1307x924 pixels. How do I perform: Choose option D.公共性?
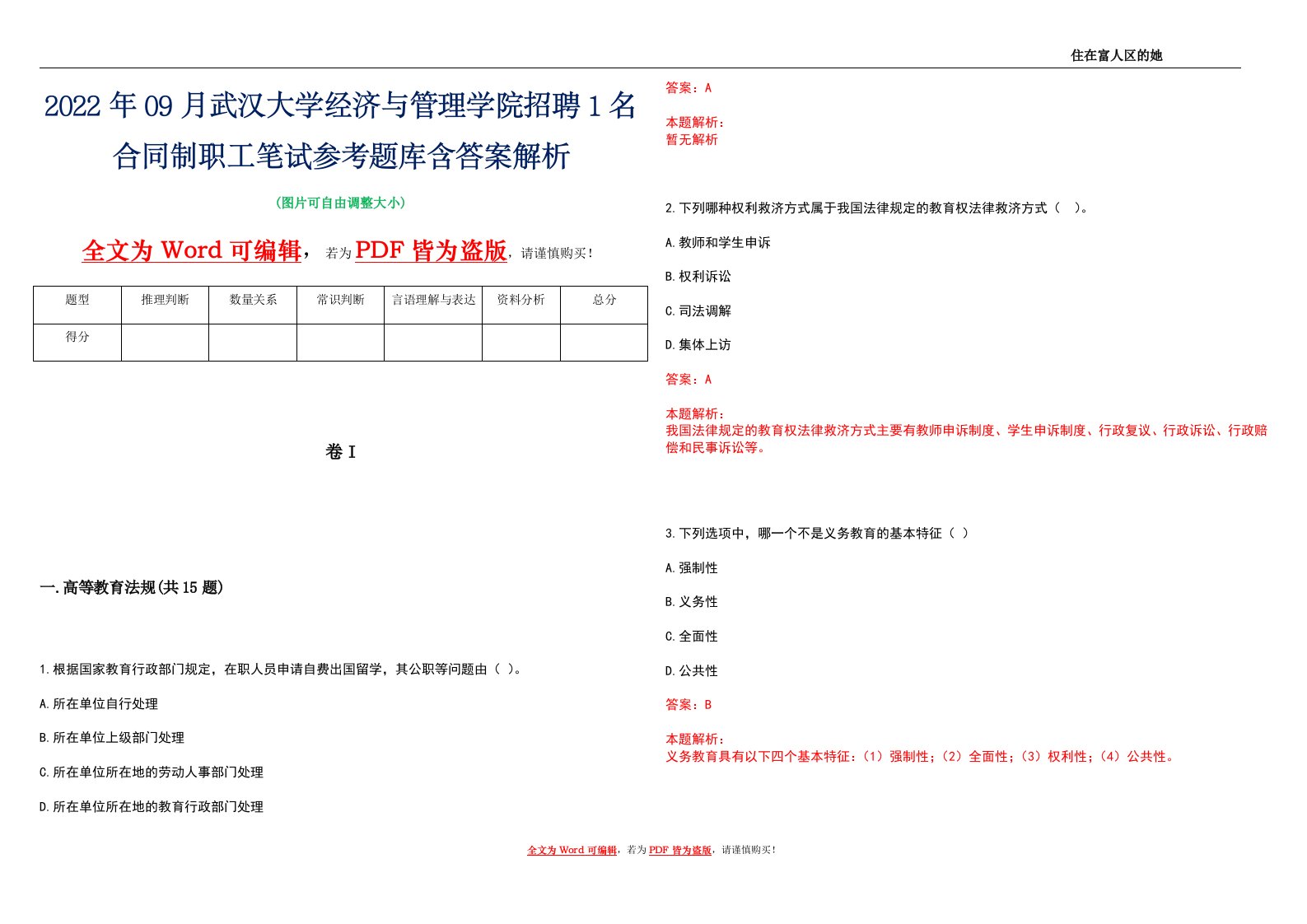(x=692, y=671)
